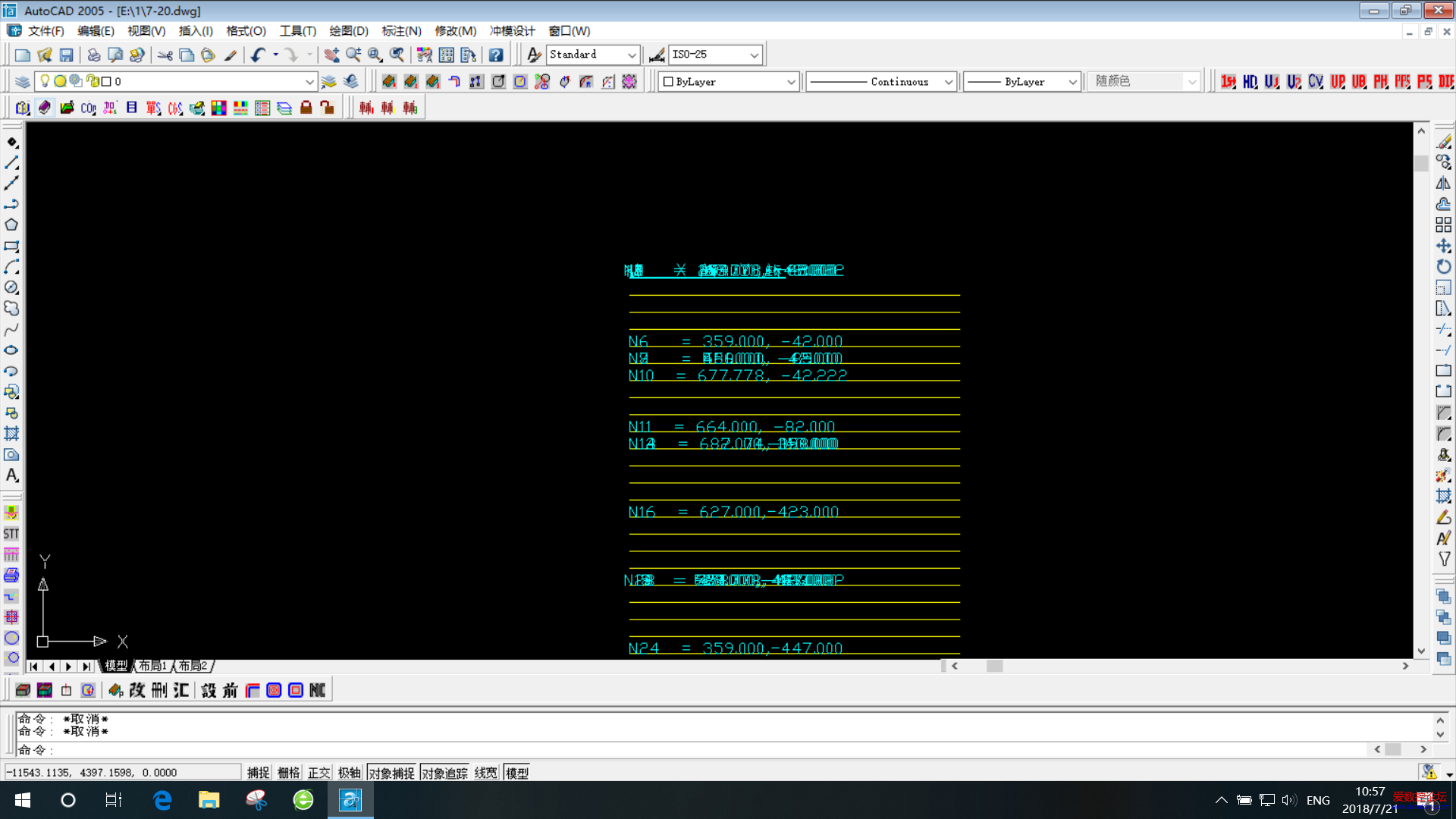Click the HD die-design toolbar icon
This screenshot has height=819, width=1456.
click(1250, 81)
